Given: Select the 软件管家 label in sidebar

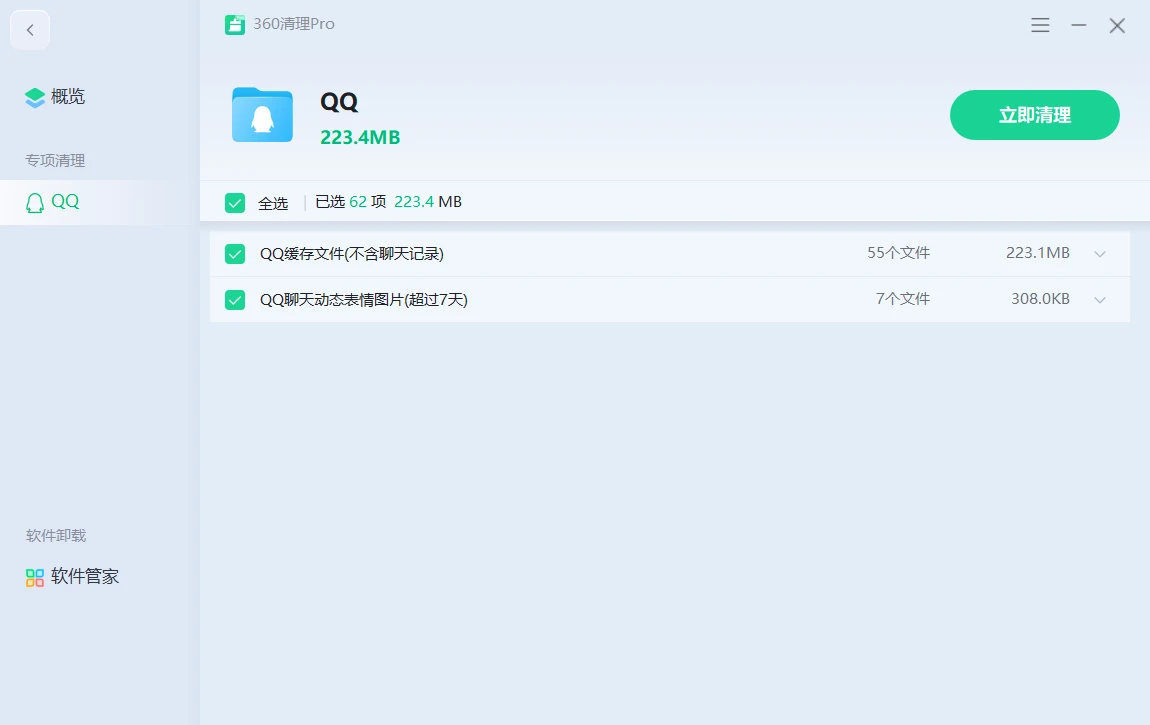Looking at the screenshot, I should (85, 577).
